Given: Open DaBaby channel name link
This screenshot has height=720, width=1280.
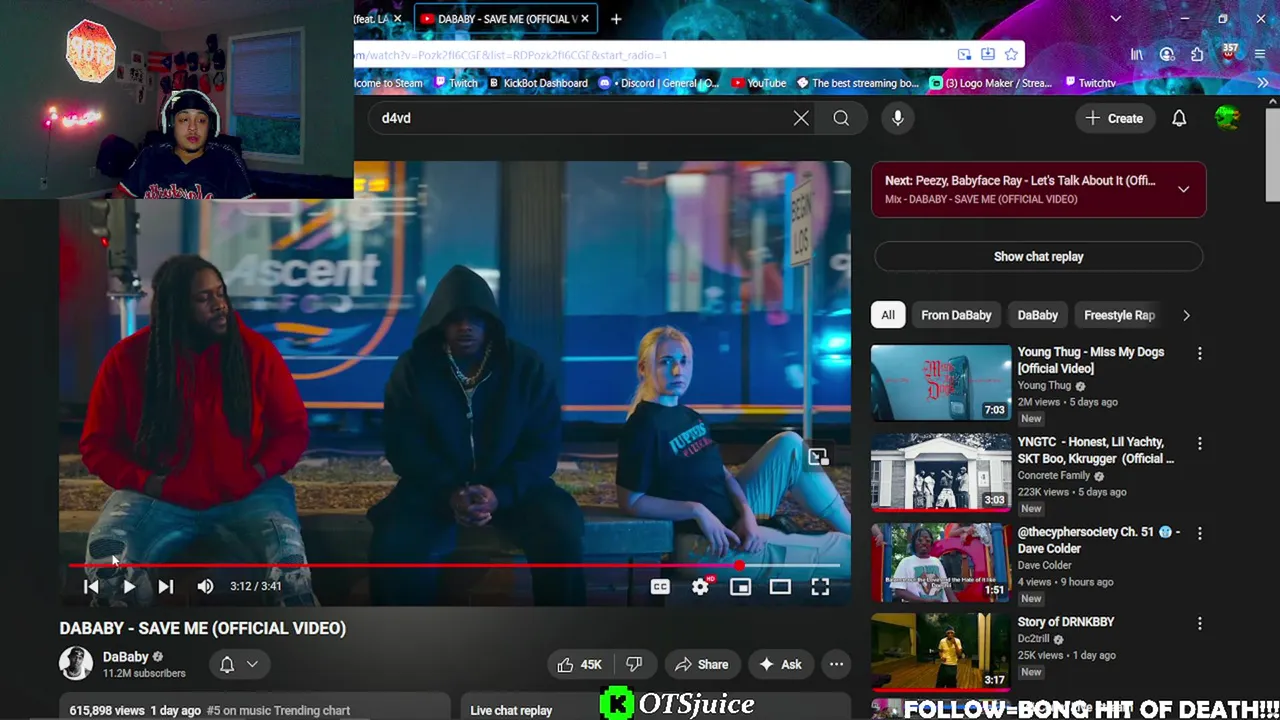Looking at the screenshot, I should (x=125, y=657).
